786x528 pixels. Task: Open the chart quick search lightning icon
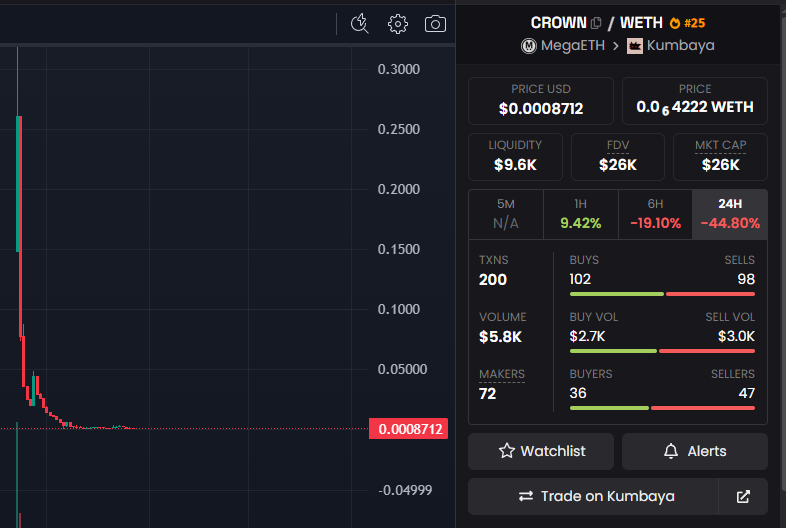pos(359,24)
